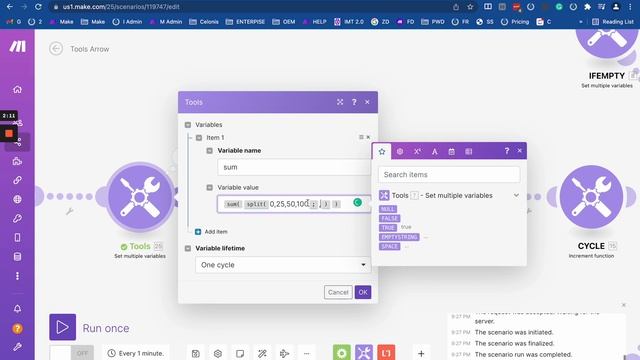Collapse the Tools Set multiple variables section
The image size is (640, 360).
pos(516,196)
